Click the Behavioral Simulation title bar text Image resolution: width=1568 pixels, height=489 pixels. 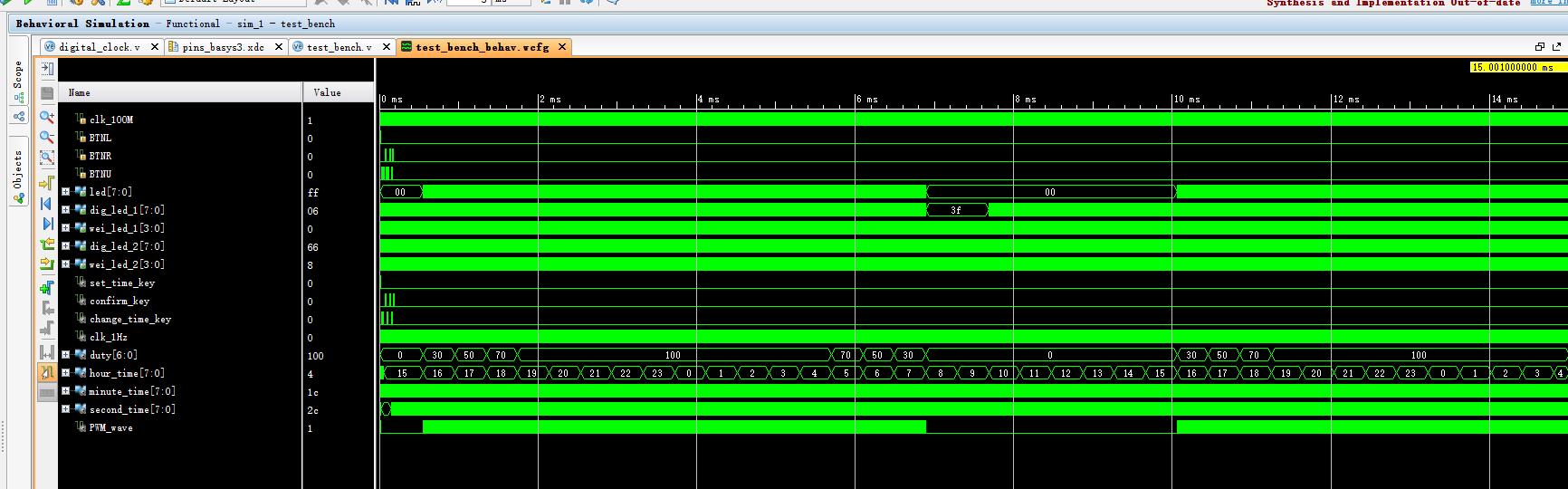pos(82,24)
